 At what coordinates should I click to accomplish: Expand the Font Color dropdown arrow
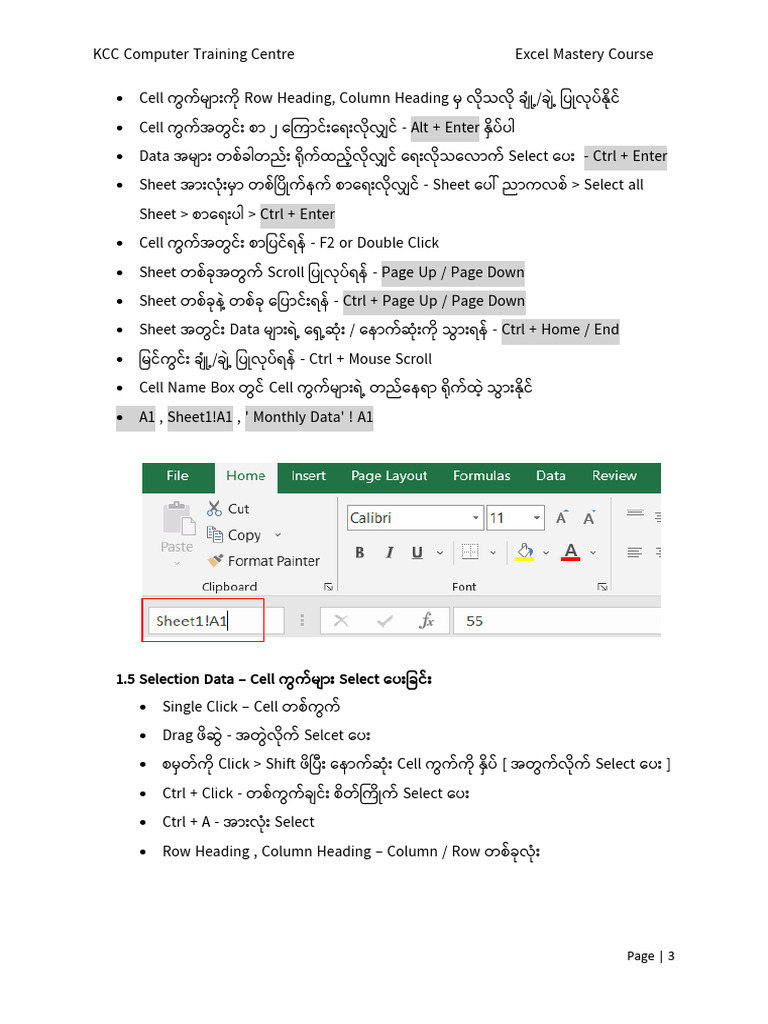[x=593, y=552]
